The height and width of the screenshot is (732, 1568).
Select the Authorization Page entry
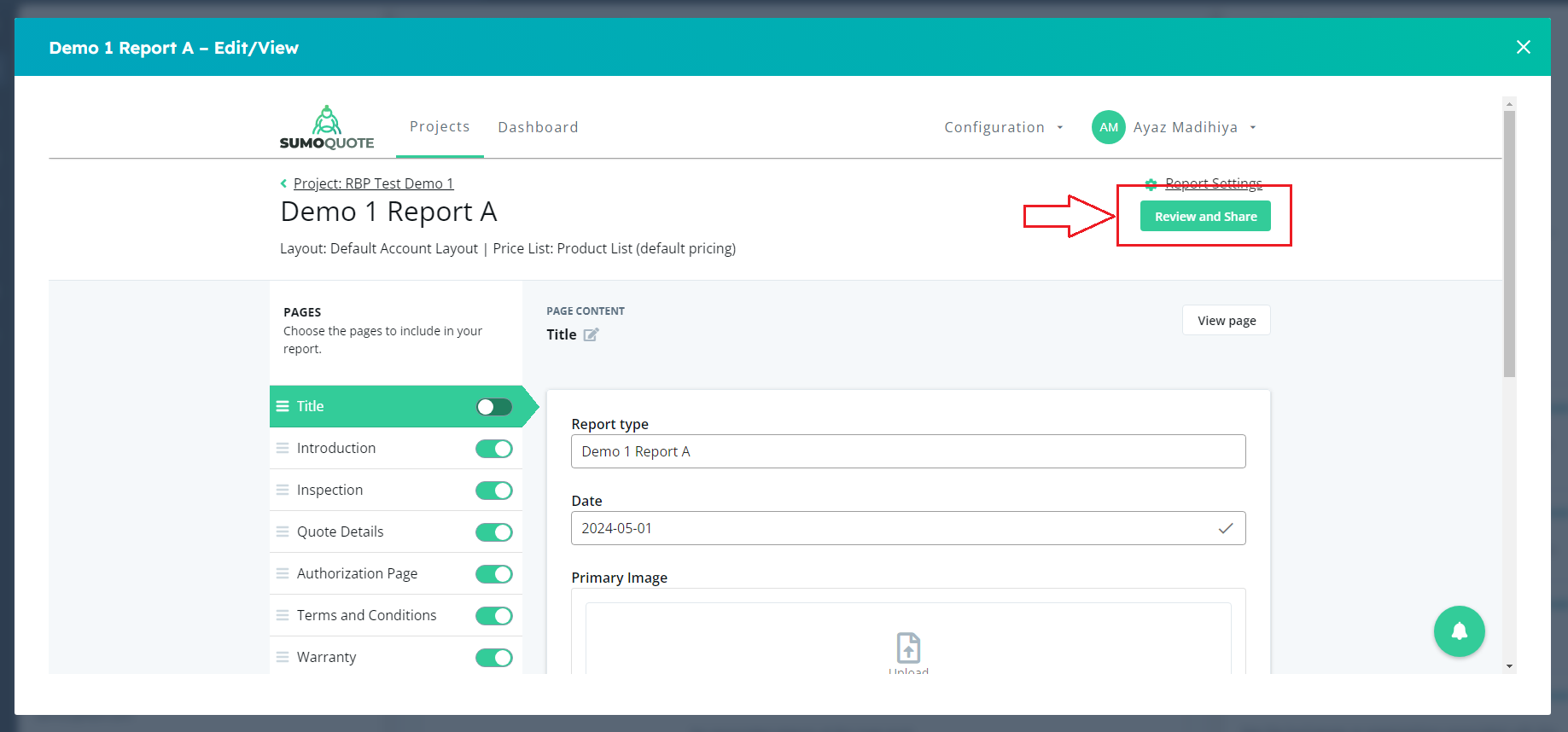point(396,573)
